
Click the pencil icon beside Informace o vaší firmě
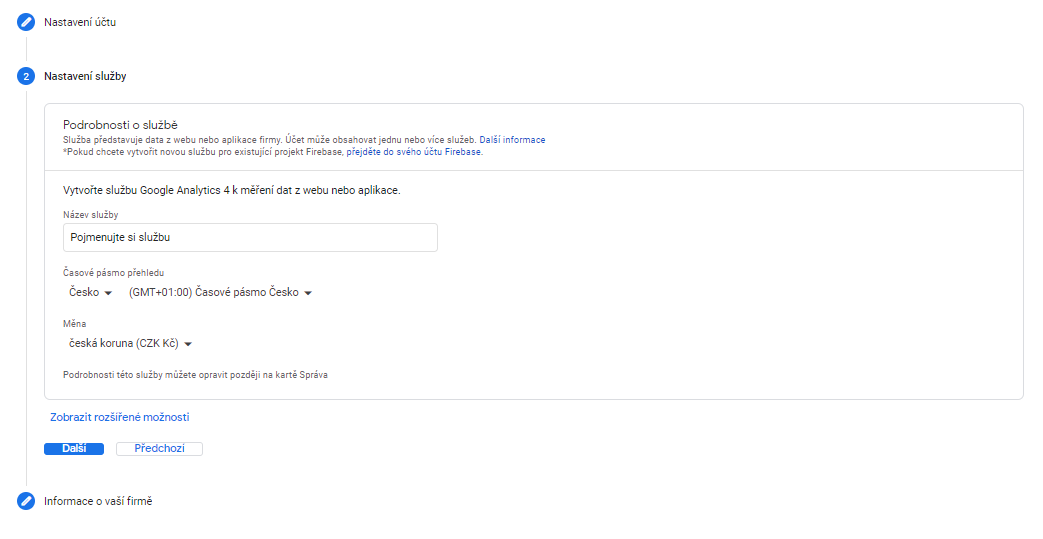[26, 501]
